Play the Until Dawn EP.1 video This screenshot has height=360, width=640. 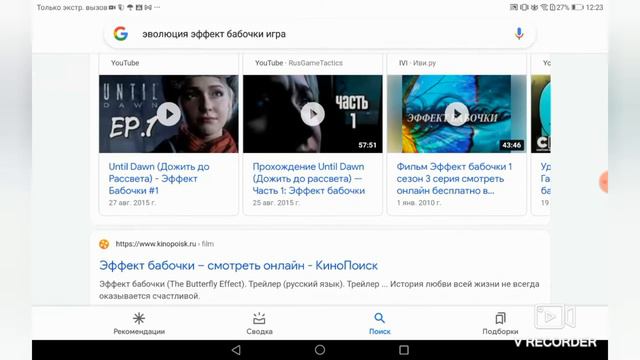click(x=169, y=114)
